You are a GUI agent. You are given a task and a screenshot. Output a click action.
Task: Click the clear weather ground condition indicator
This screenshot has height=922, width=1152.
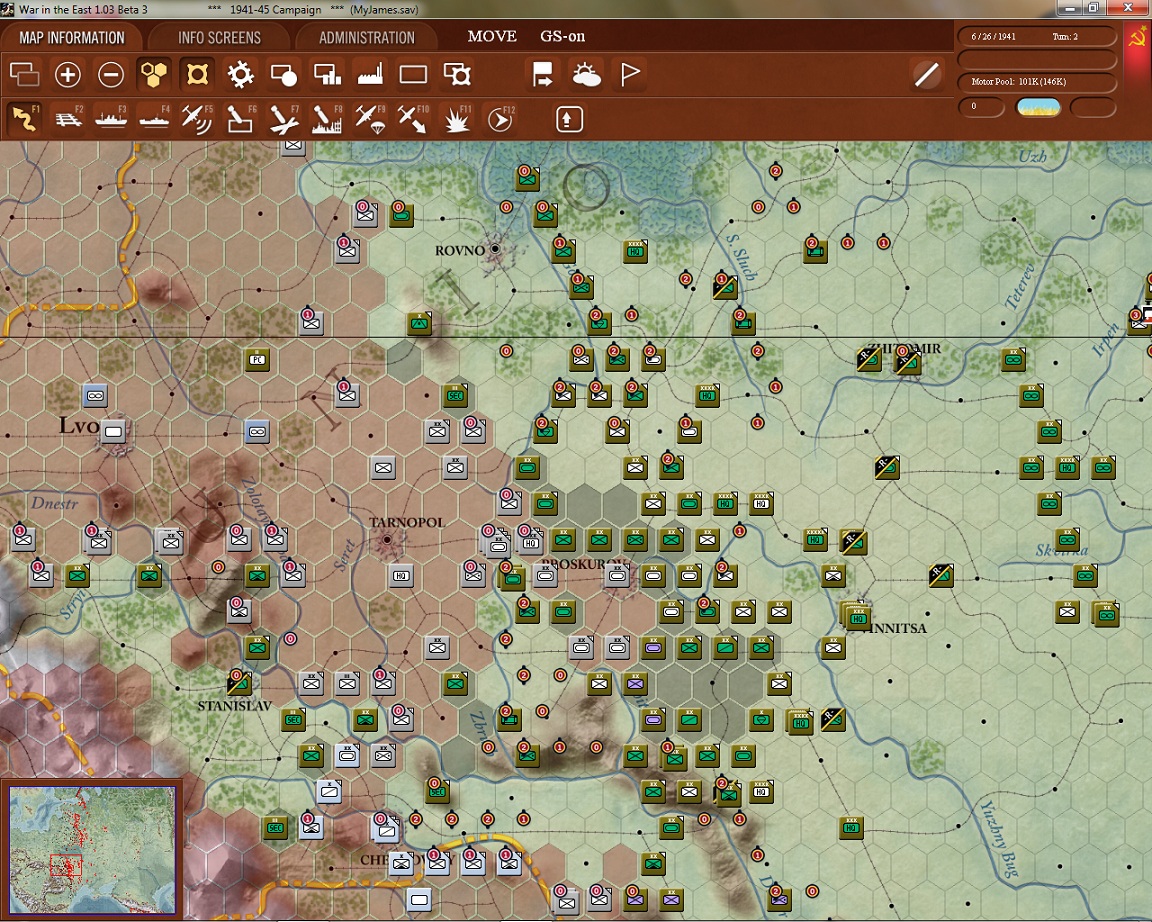point(1038,107)
